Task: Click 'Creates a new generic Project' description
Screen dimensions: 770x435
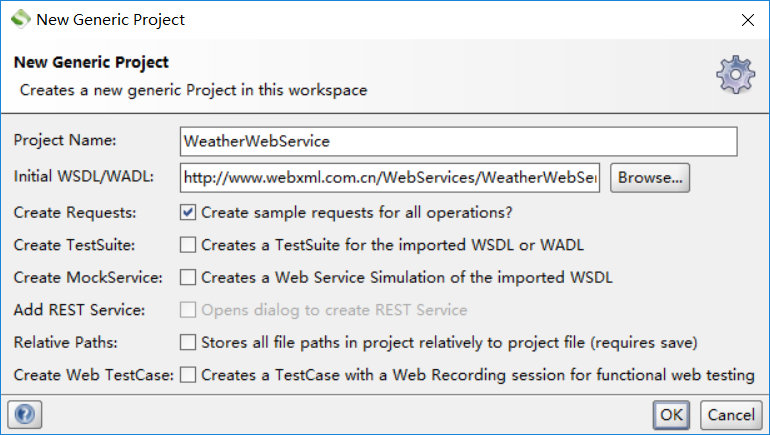Action: (193, 90)
